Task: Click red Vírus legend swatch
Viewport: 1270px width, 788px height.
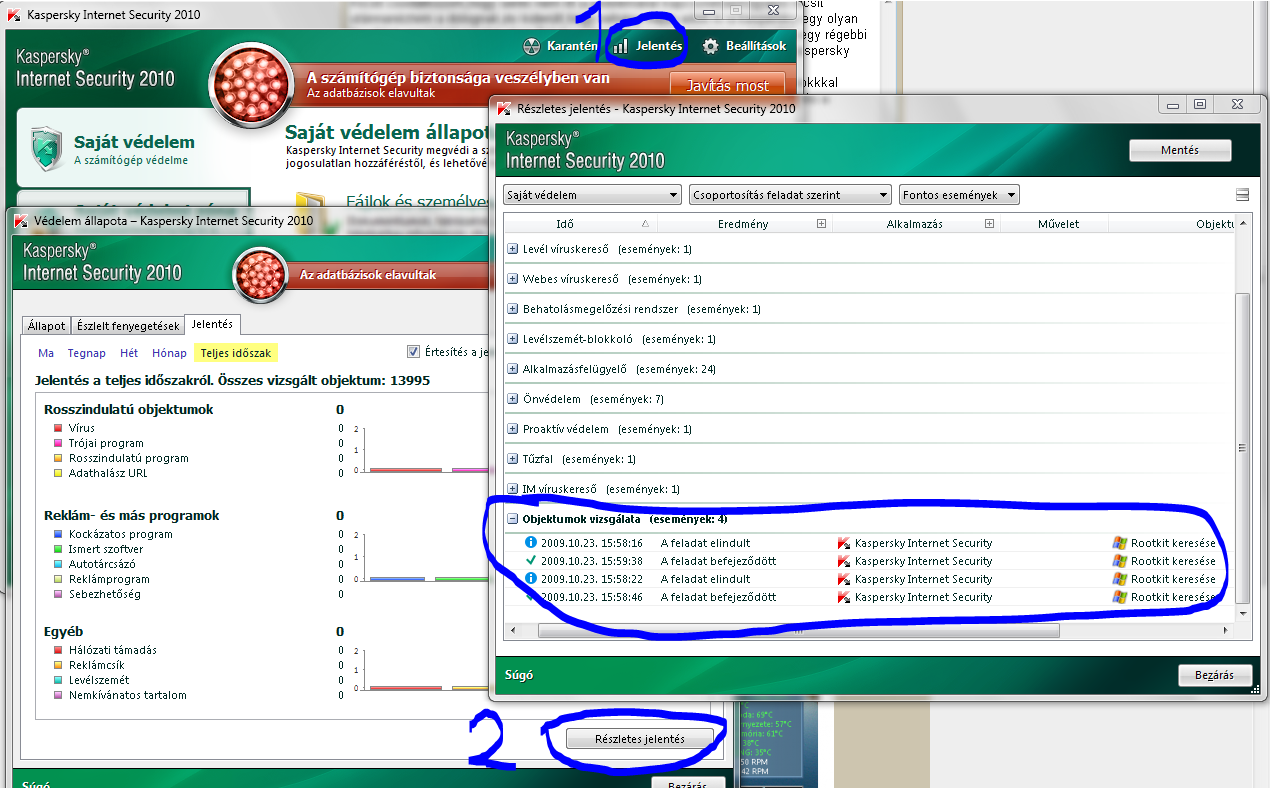Action: coord(59,428)
